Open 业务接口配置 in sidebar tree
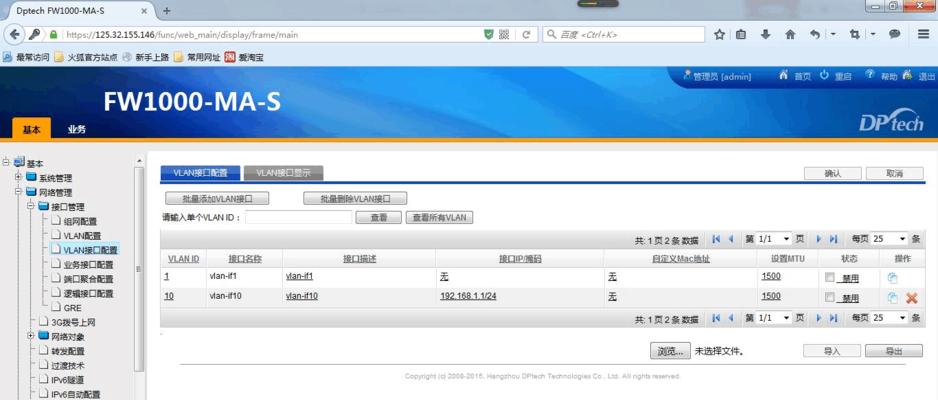The height and width of the screenshot is (400, 938). (88, 264)
